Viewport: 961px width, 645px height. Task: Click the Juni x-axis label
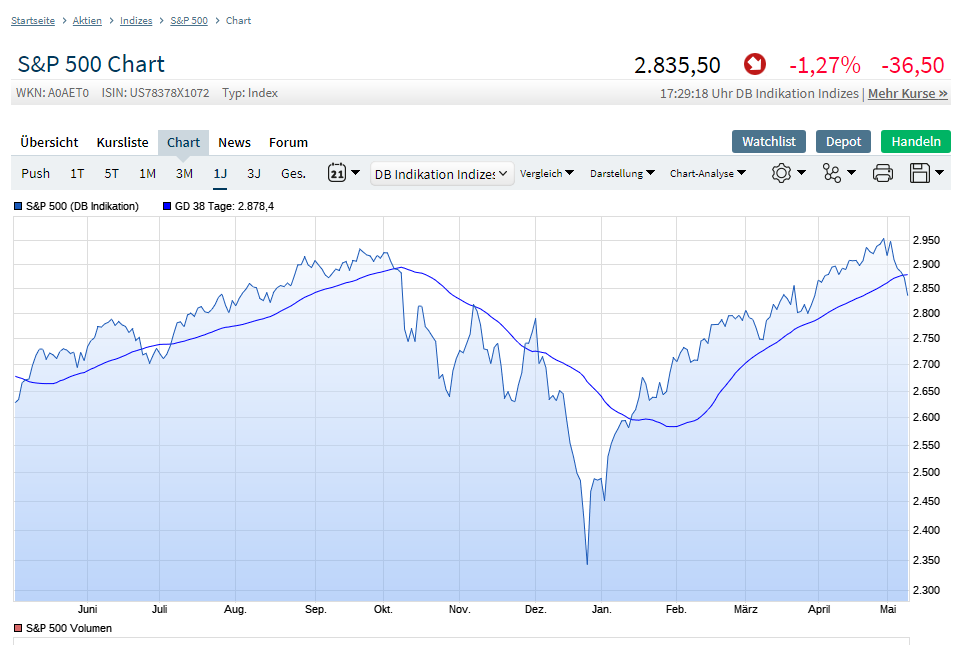[88, 609]
